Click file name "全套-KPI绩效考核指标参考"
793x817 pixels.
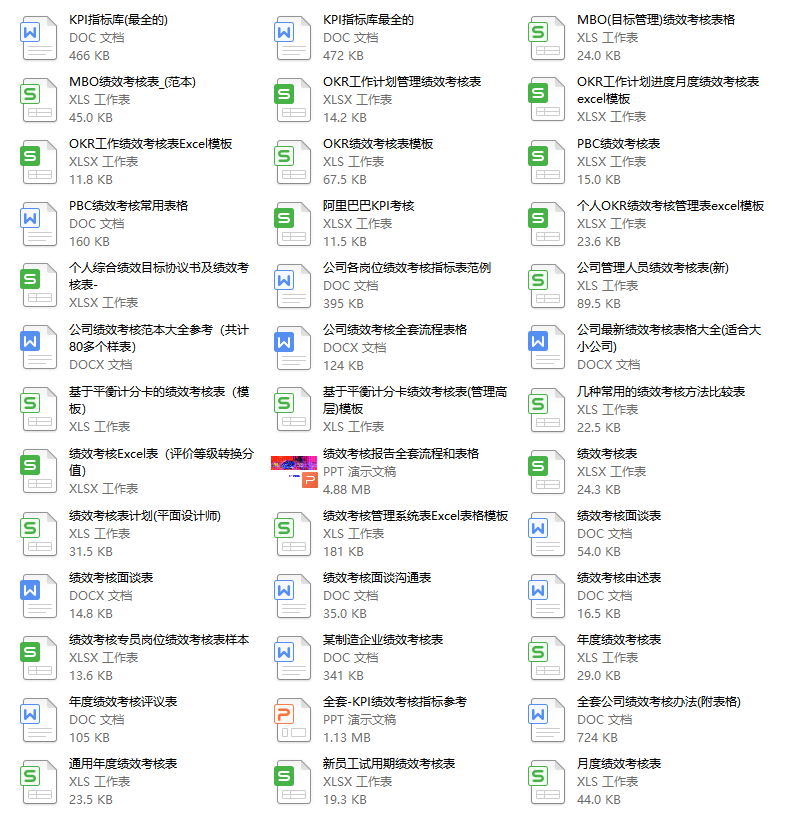(x=395, y=702)
